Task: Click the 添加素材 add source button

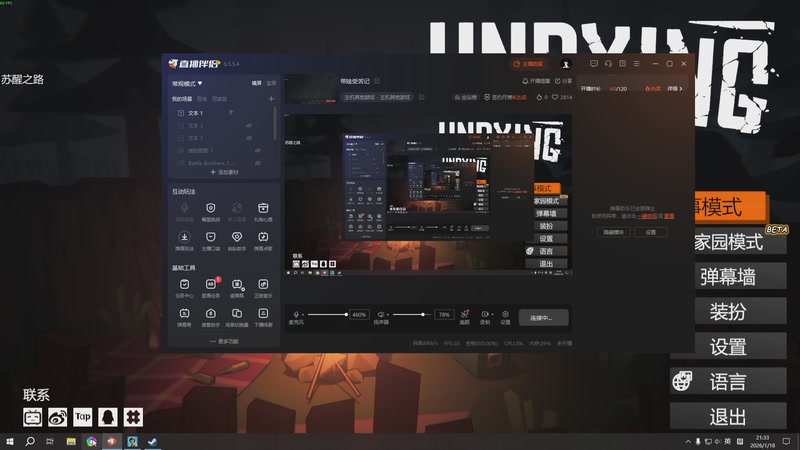Action: coord(224,172)
